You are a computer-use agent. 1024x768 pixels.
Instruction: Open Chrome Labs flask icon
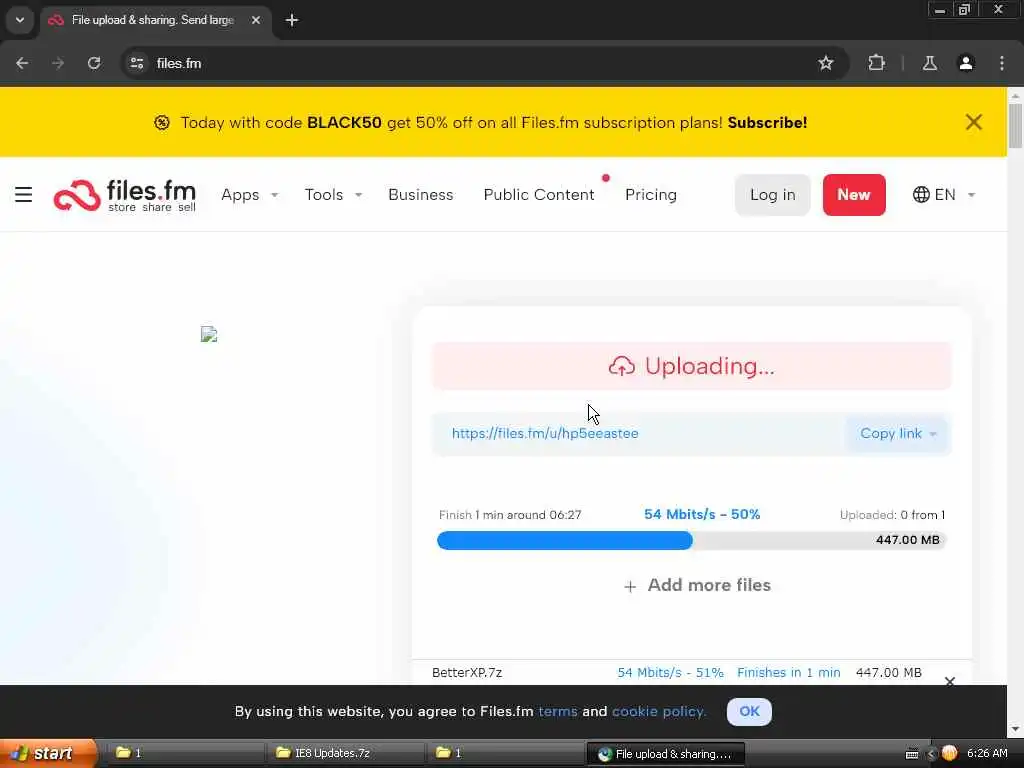click(929, 63)
